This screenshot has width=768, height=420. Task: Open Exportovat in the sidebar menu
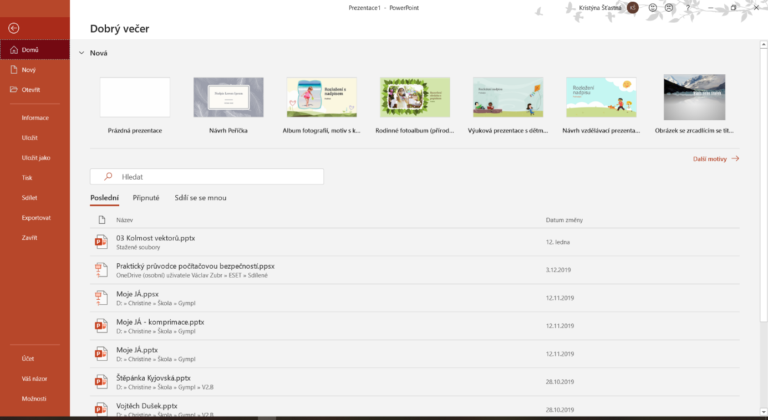click(36, 217)
